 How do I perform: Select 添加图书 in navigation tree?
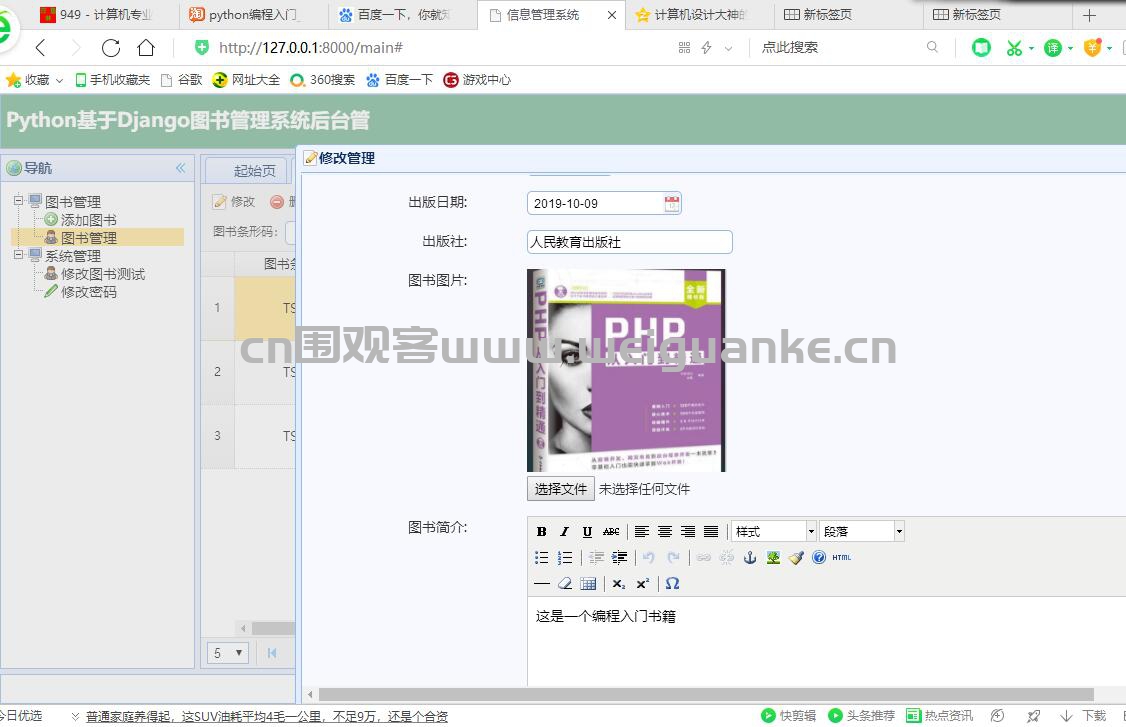click(88, 220)
